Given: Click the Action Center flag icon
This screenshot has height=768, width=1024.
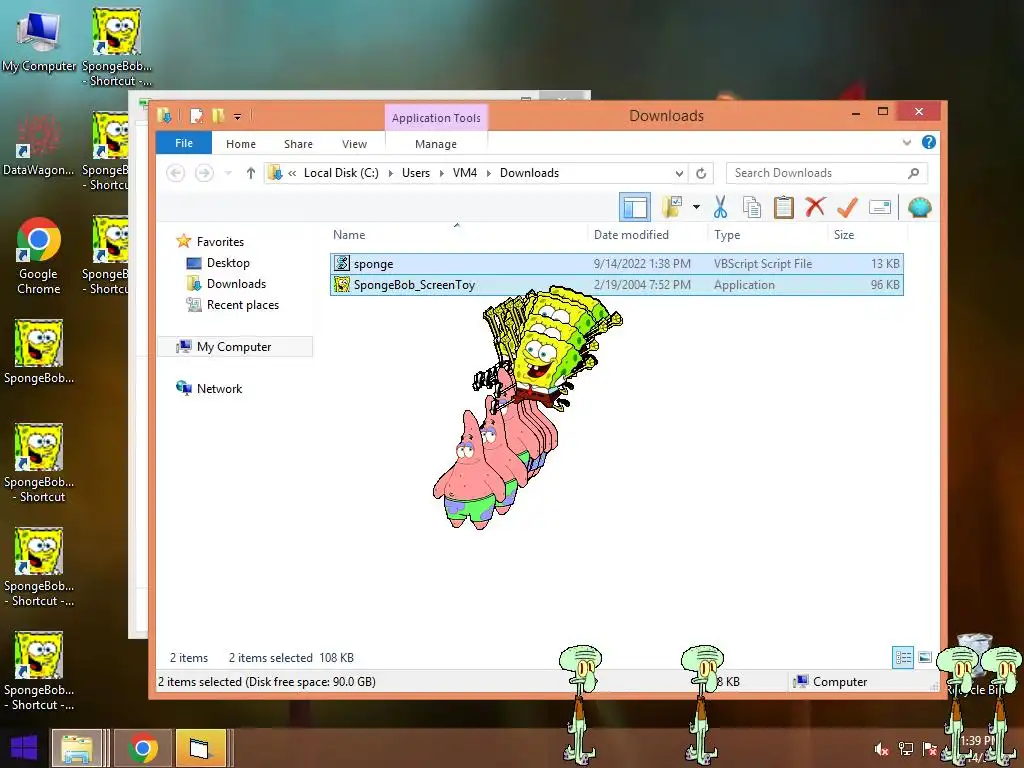Looking at the screenshot, I should point(929,750).
